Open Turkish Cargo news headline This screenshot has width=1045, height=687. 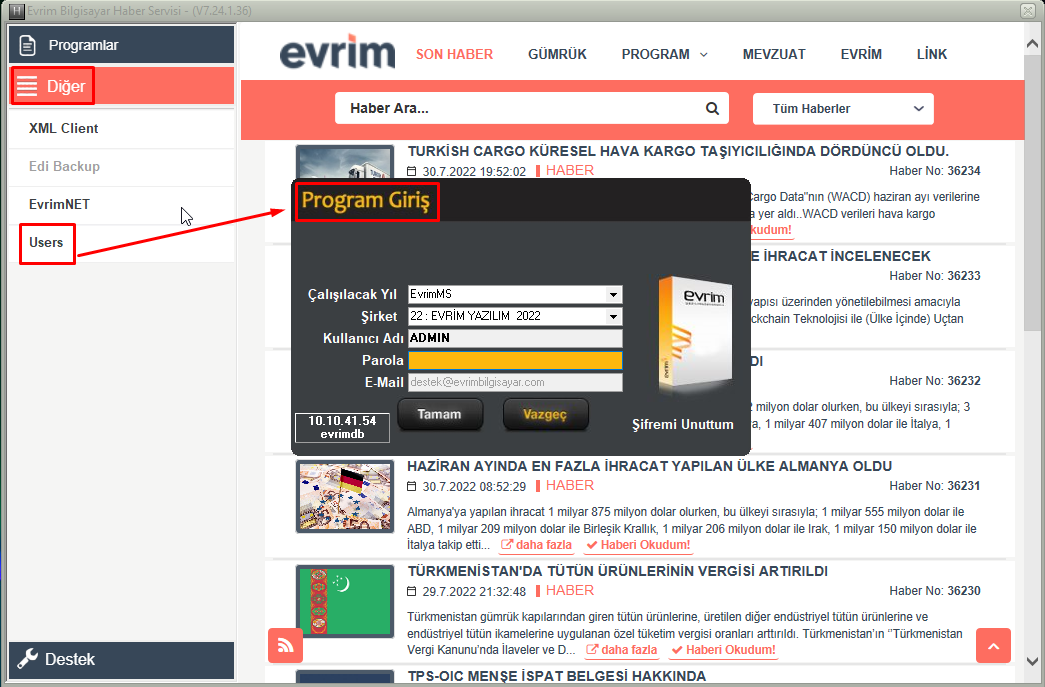coord(678,151)
